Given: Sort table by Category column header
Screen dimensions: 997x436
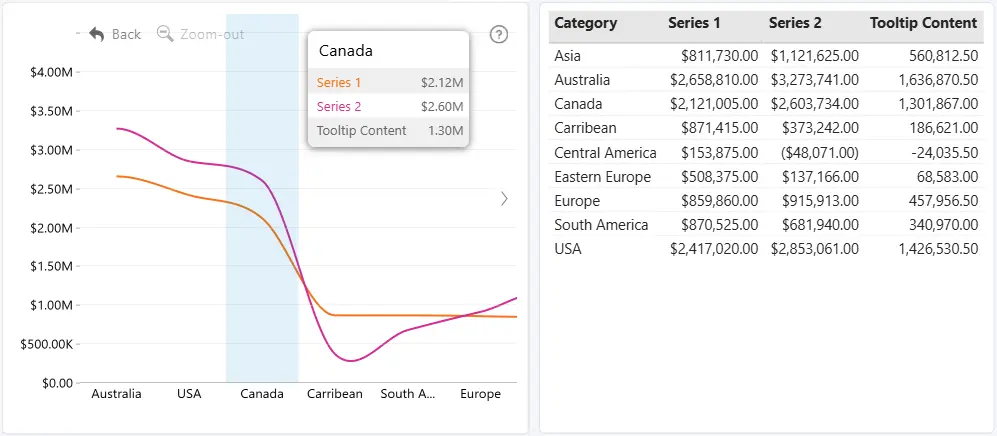Looking at the screenshot, I should (x=586, y=24).
